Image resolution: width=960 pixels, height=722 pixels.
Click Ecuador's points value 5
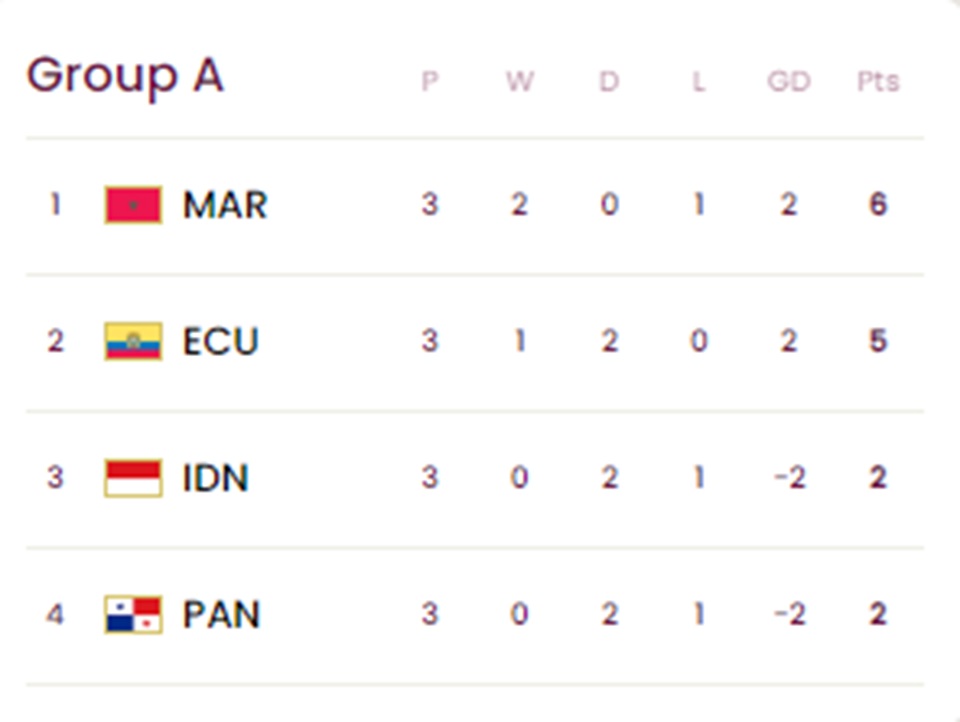(x=878, y=341)
